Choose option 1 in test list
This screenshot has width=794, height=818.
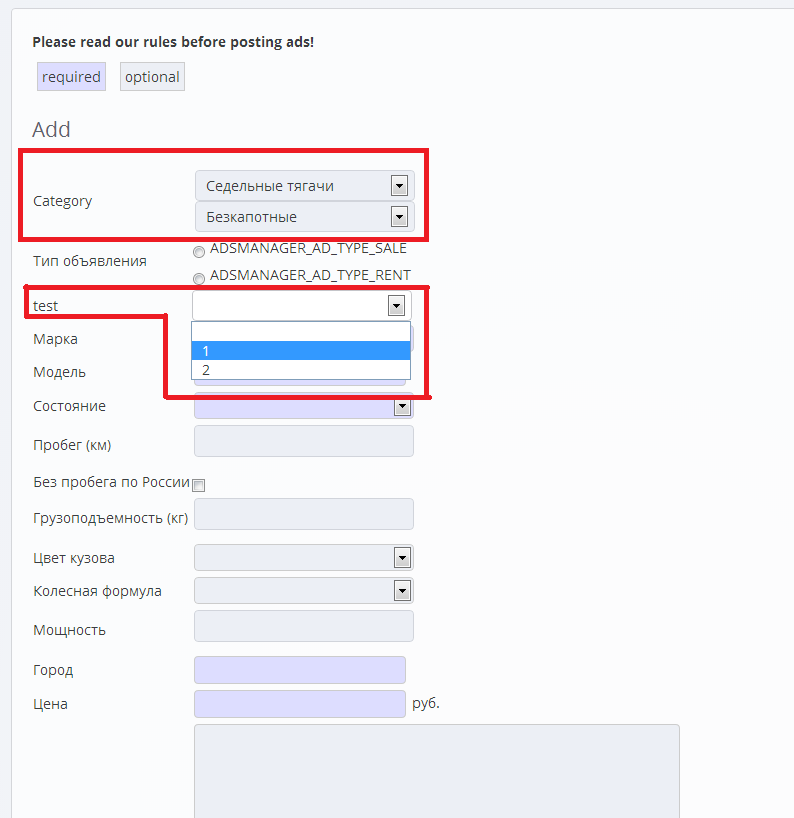(300, 350)
